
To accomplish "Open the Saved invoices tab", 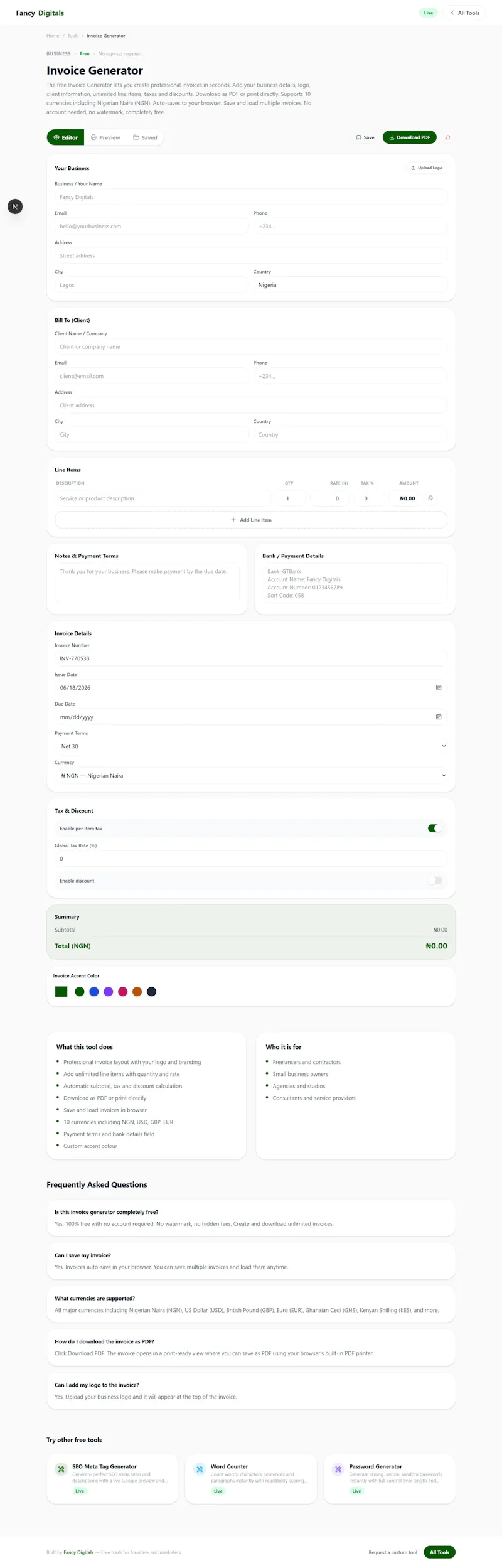I will point(145,137).
